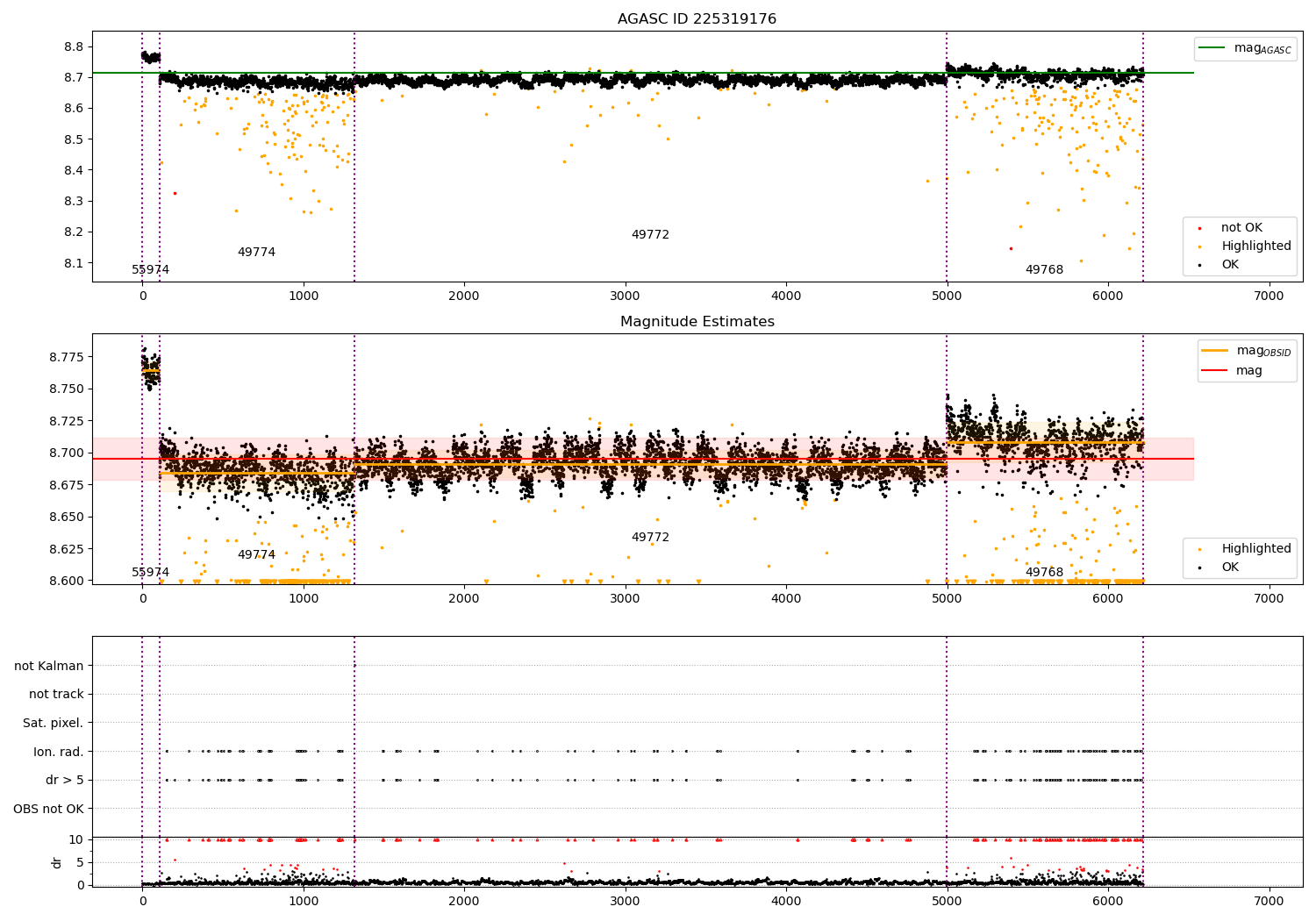Click the red 'mag' legend entry
The height and width of the screenshot is (921, 1316).
1249,371
